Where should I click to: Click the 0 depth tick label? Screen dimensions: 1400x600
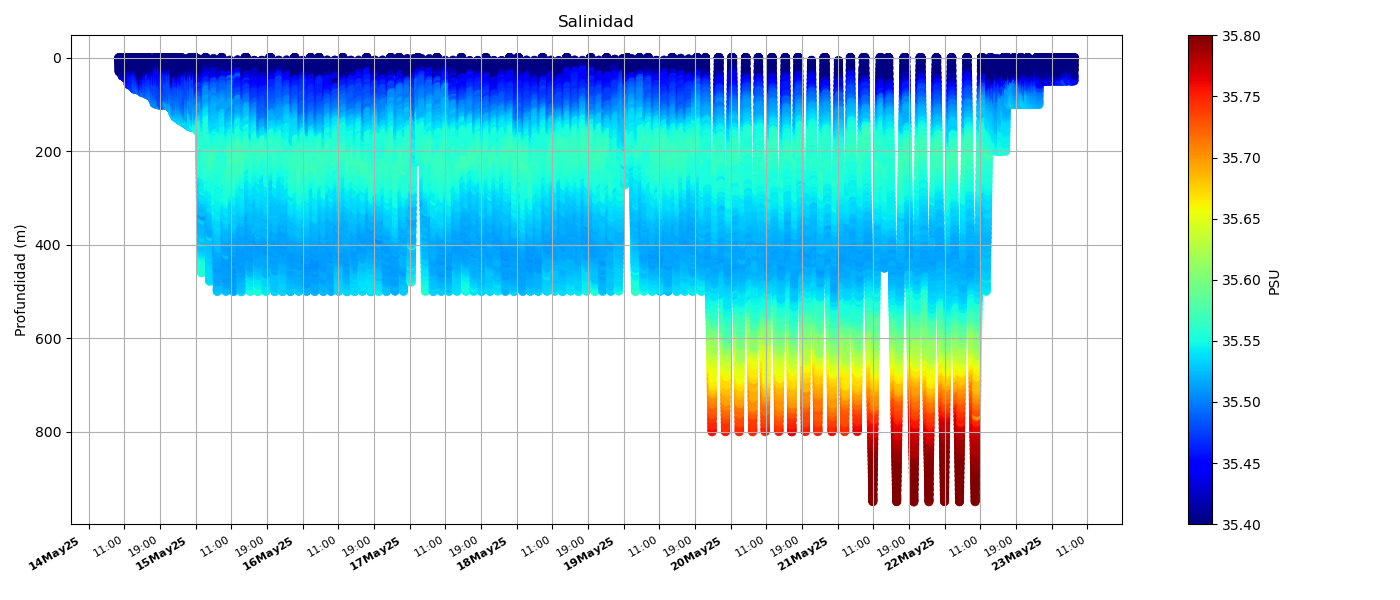(57, 58)
